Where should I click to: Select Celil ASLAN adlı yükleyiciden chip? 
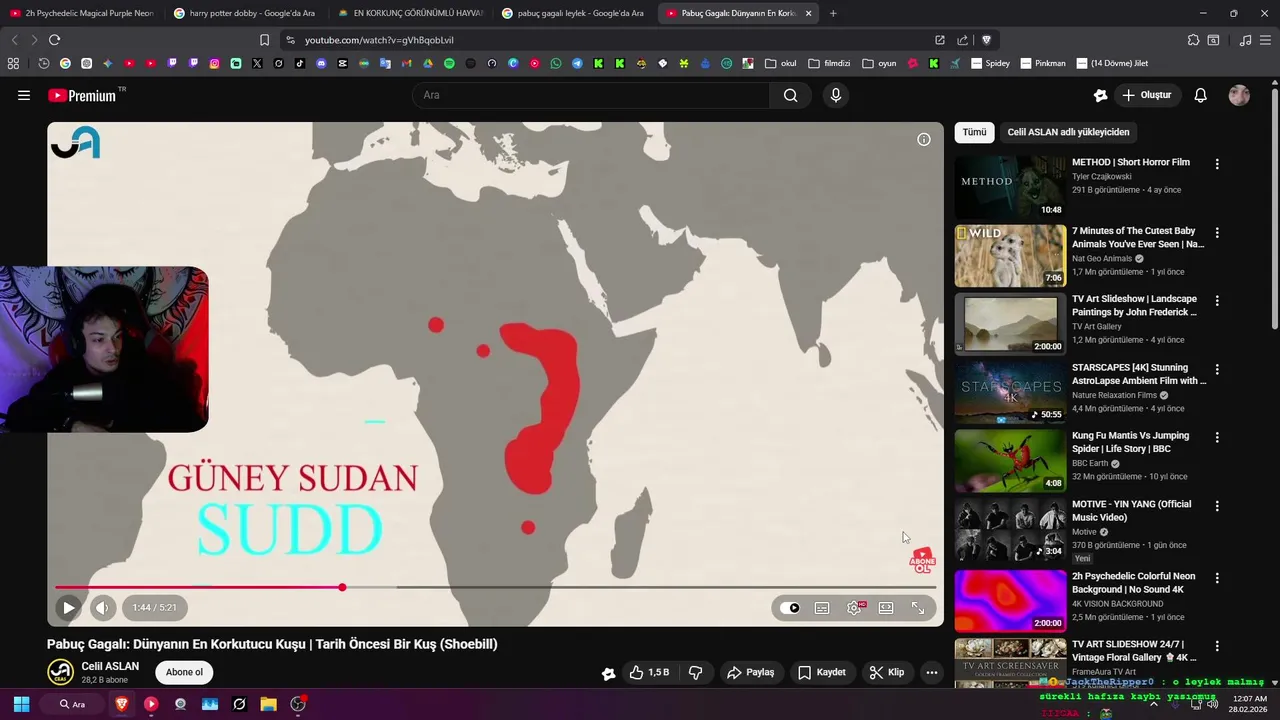coord(1068,132)
